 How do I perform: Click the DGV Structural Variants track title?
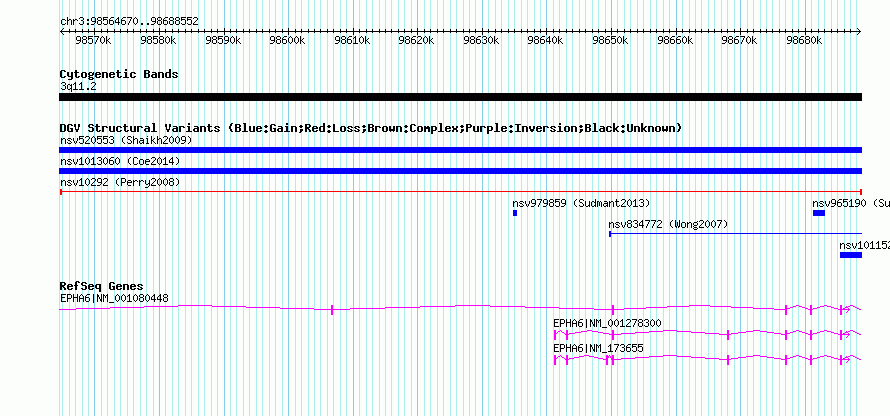click(371, 128)
